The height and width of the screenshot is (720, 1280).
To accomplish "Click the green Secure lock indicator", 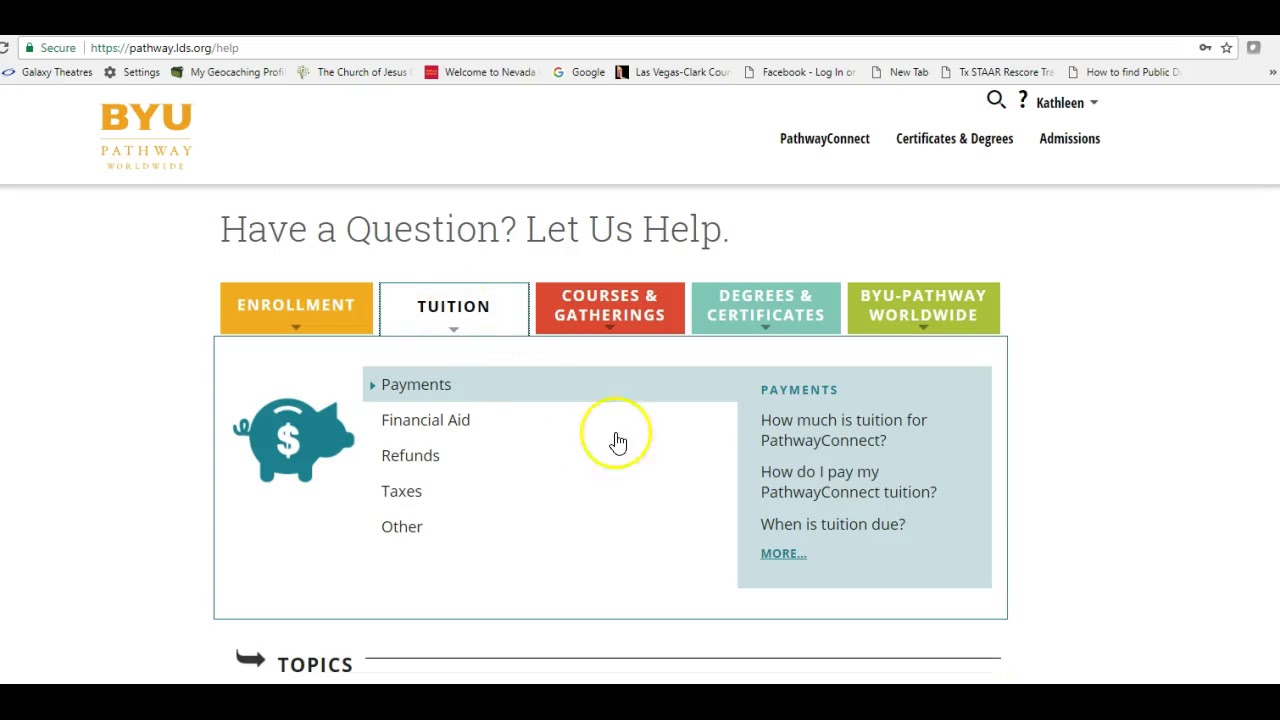I will point(50,48).
